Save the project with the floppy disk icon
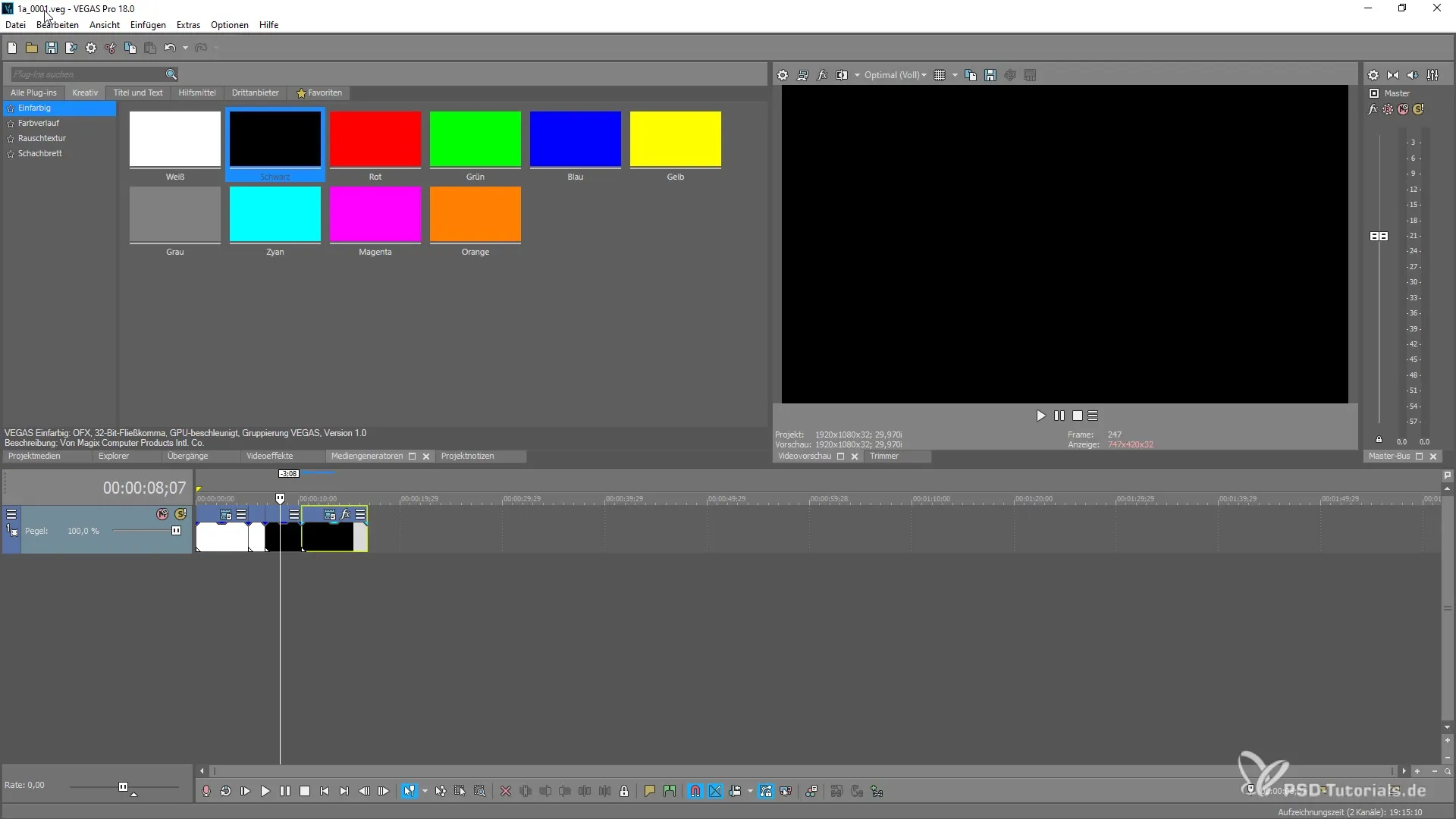This screenshot has height=819, width=1456. (52, 48)
